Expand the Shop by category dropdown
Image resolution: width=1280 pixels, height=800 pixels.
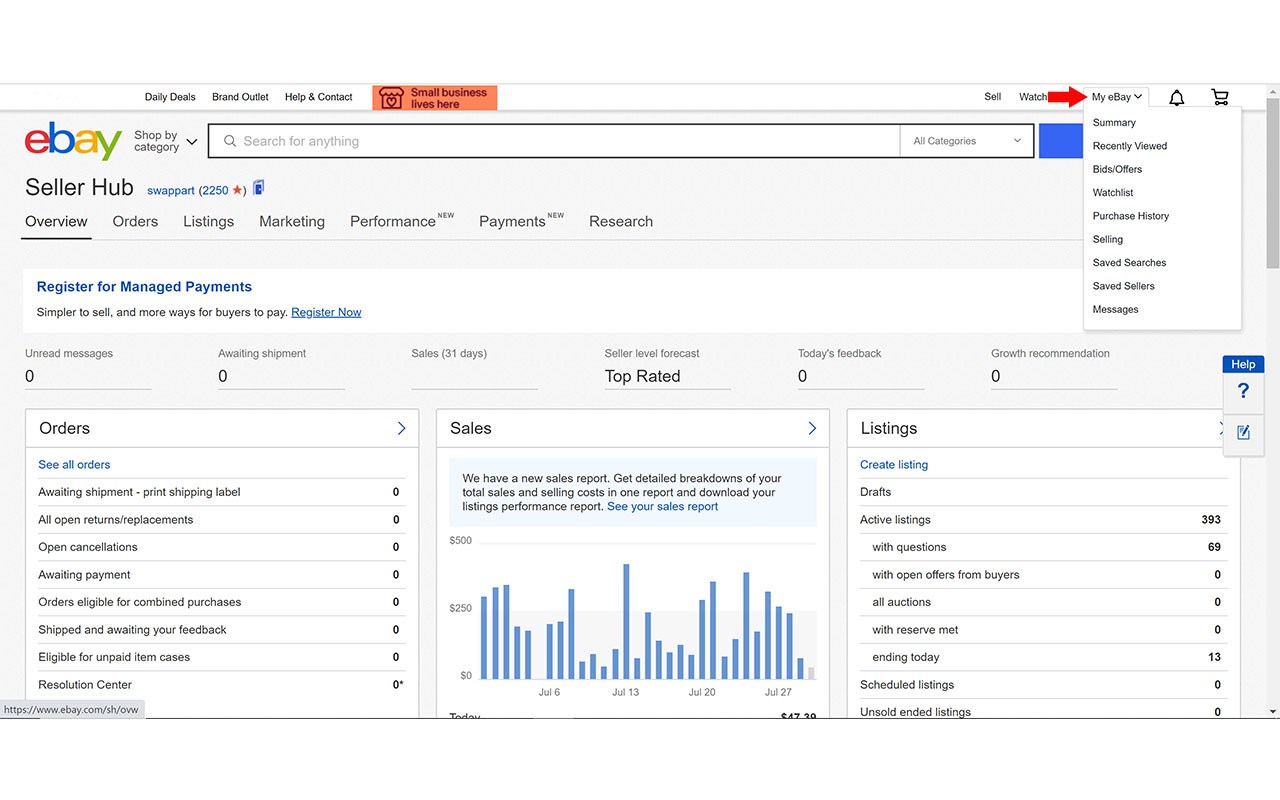tap(165, 141)
